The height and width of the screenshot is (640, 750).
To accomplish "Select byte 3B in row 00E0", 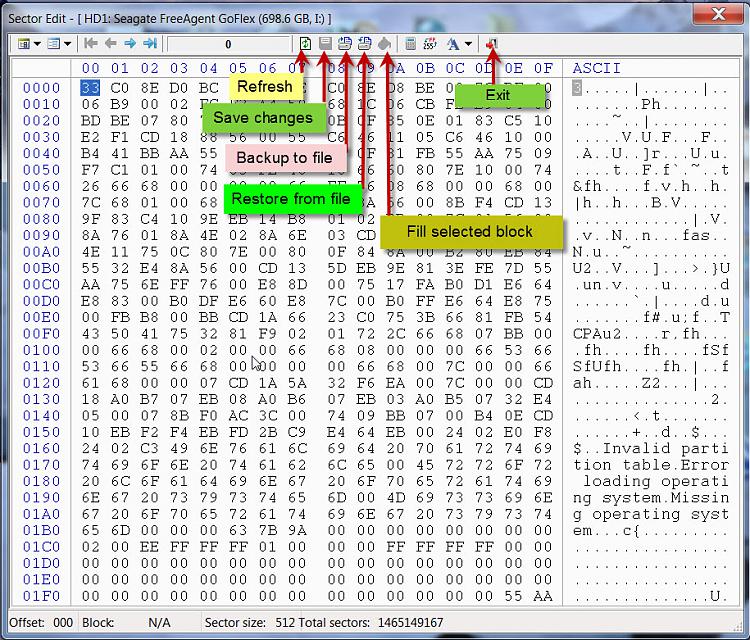I will 425,317.
